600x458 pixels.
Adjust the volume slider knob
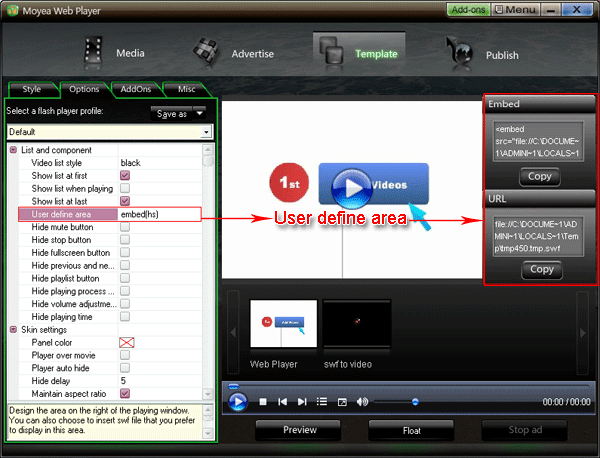point(415,402)
